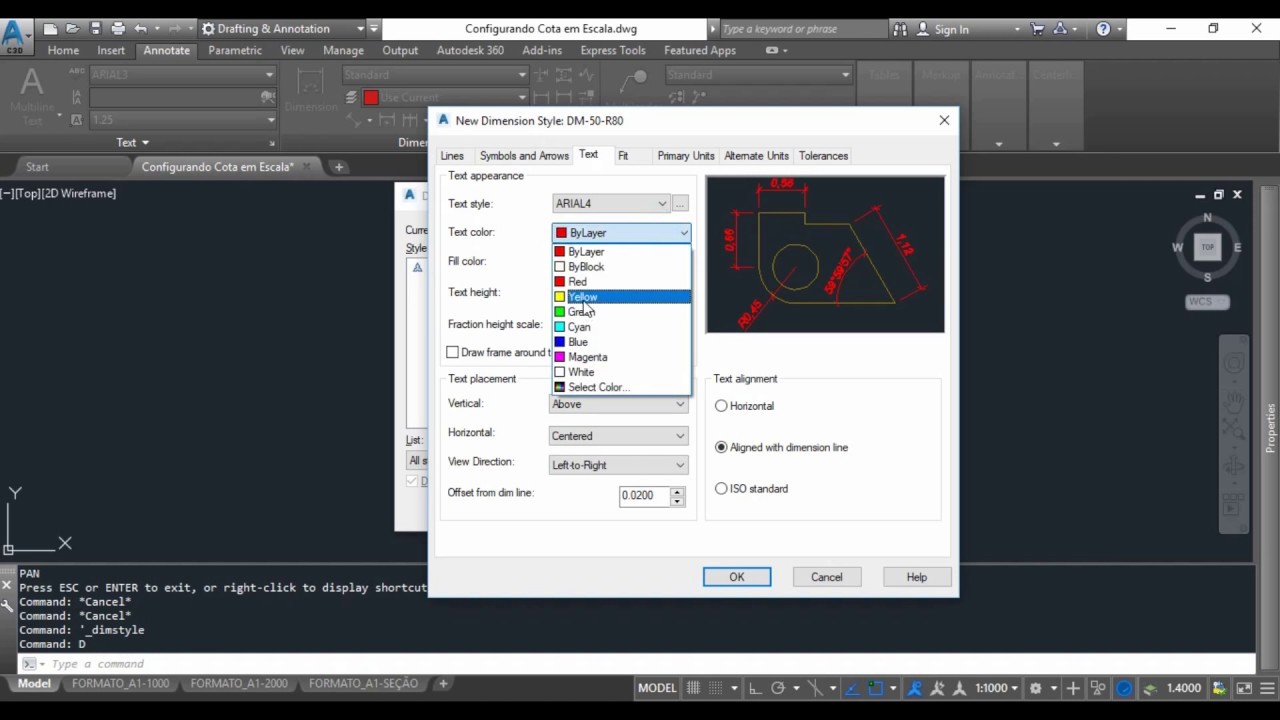This screenshot has height=720, width=1280.
Task: Click the Help button in dialog
Action: point(917,577)
